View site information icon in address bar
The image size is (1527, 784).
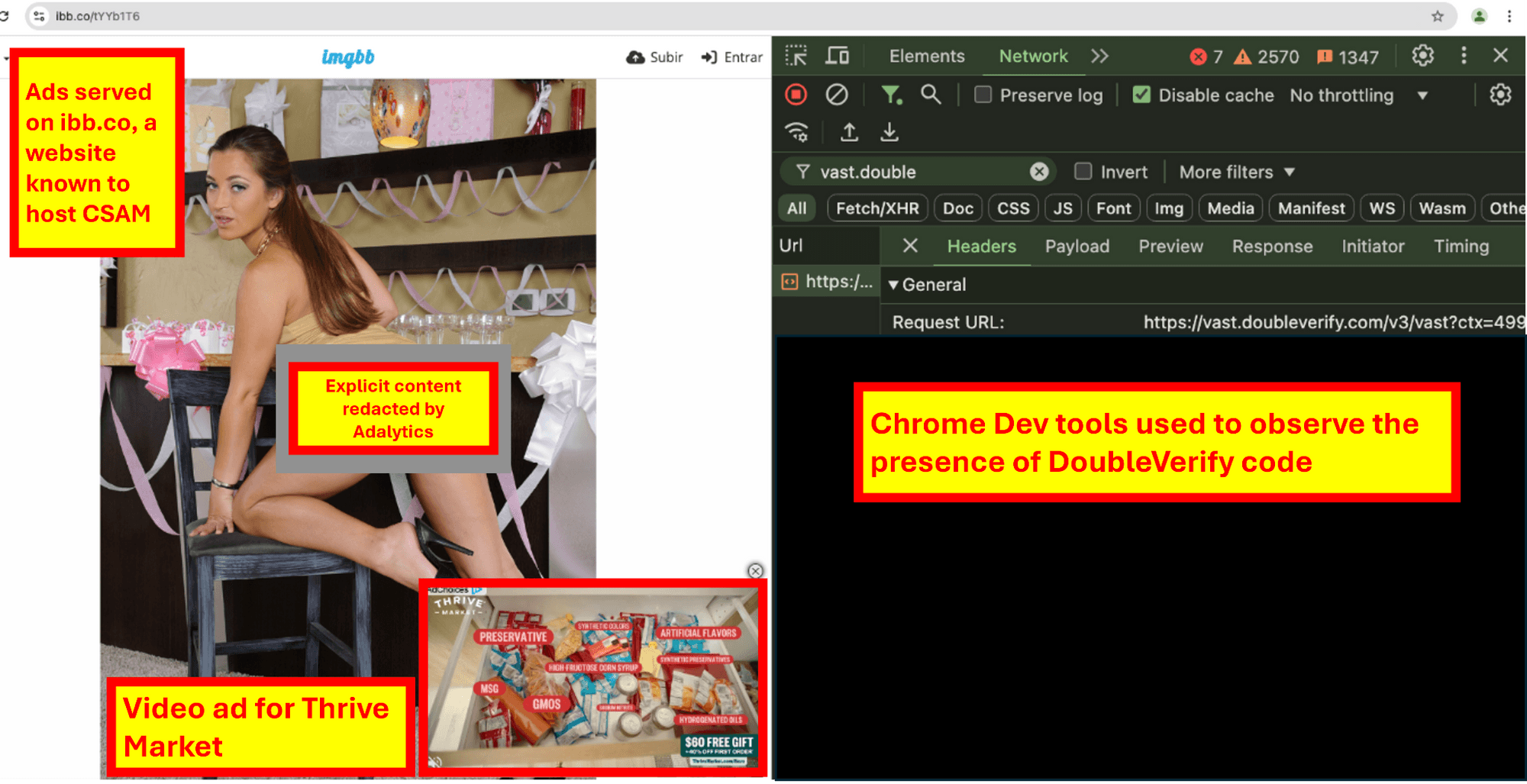pos(39,16)
